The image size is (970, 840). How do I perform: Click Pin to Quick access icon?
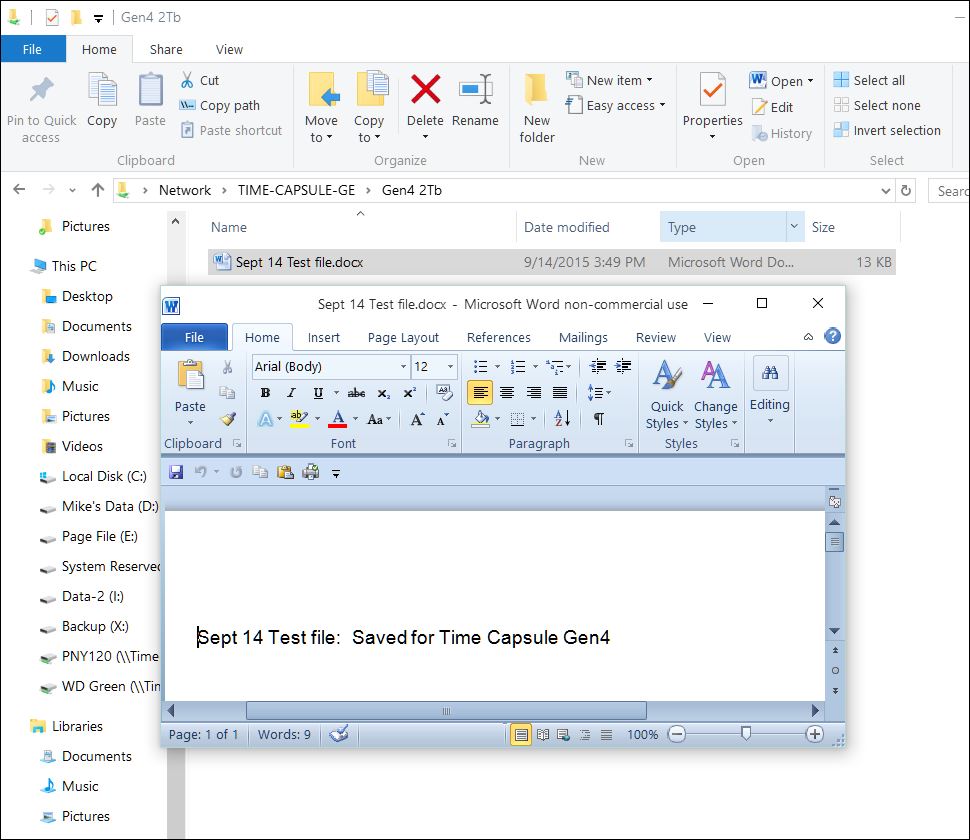click(x=41, y=90)
